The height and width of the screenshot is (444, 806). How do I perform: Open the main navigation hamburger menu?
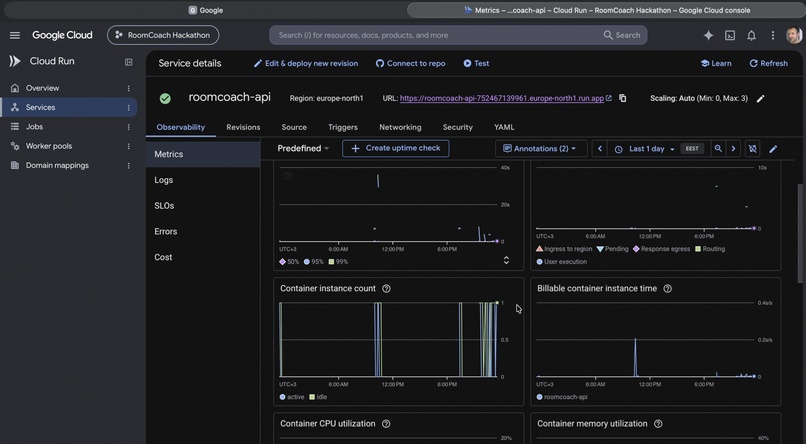15,35
